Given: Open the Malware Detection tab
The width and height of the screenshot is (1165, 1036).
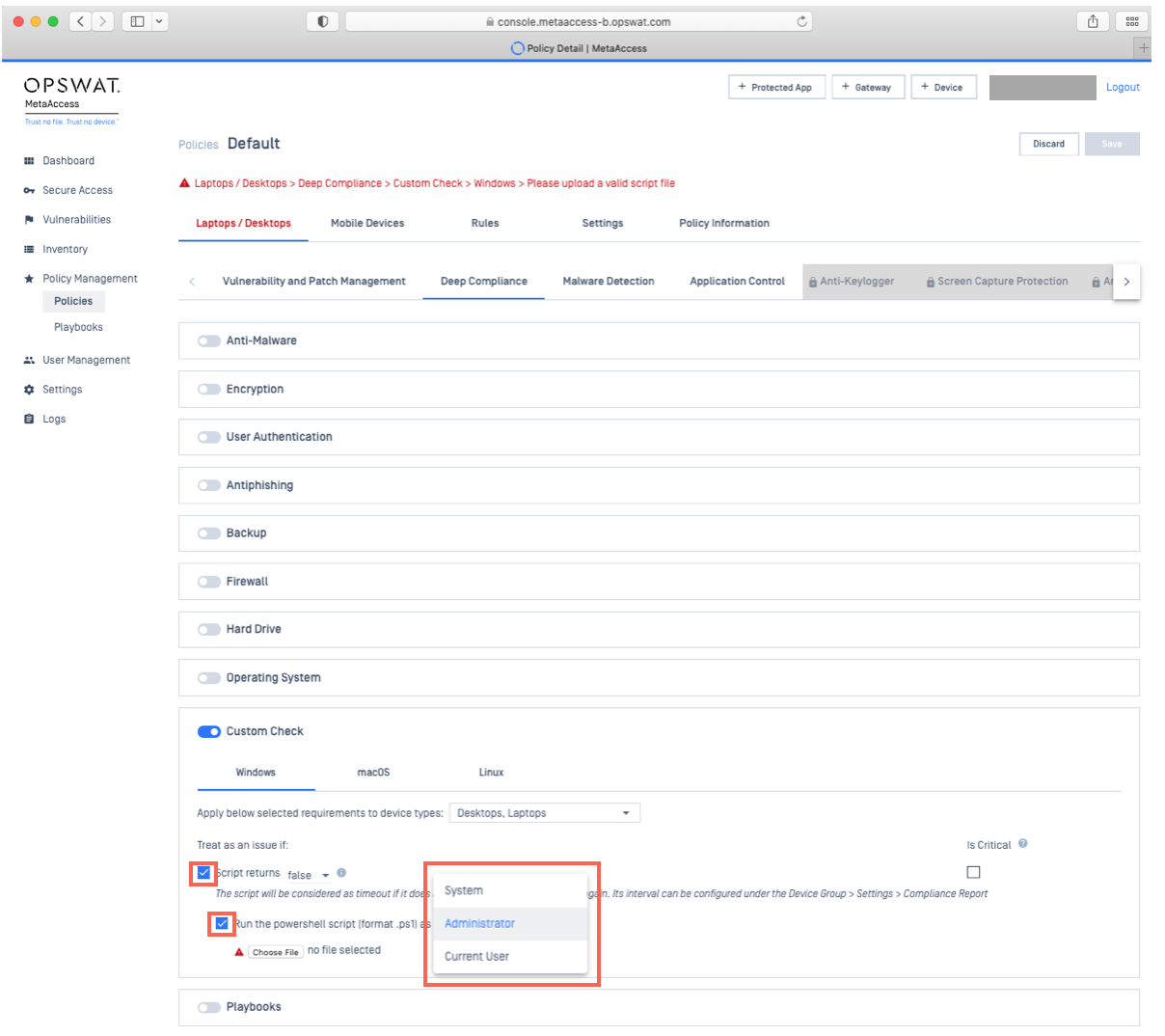Looking at the screenshot, I should tap(609, 282).
